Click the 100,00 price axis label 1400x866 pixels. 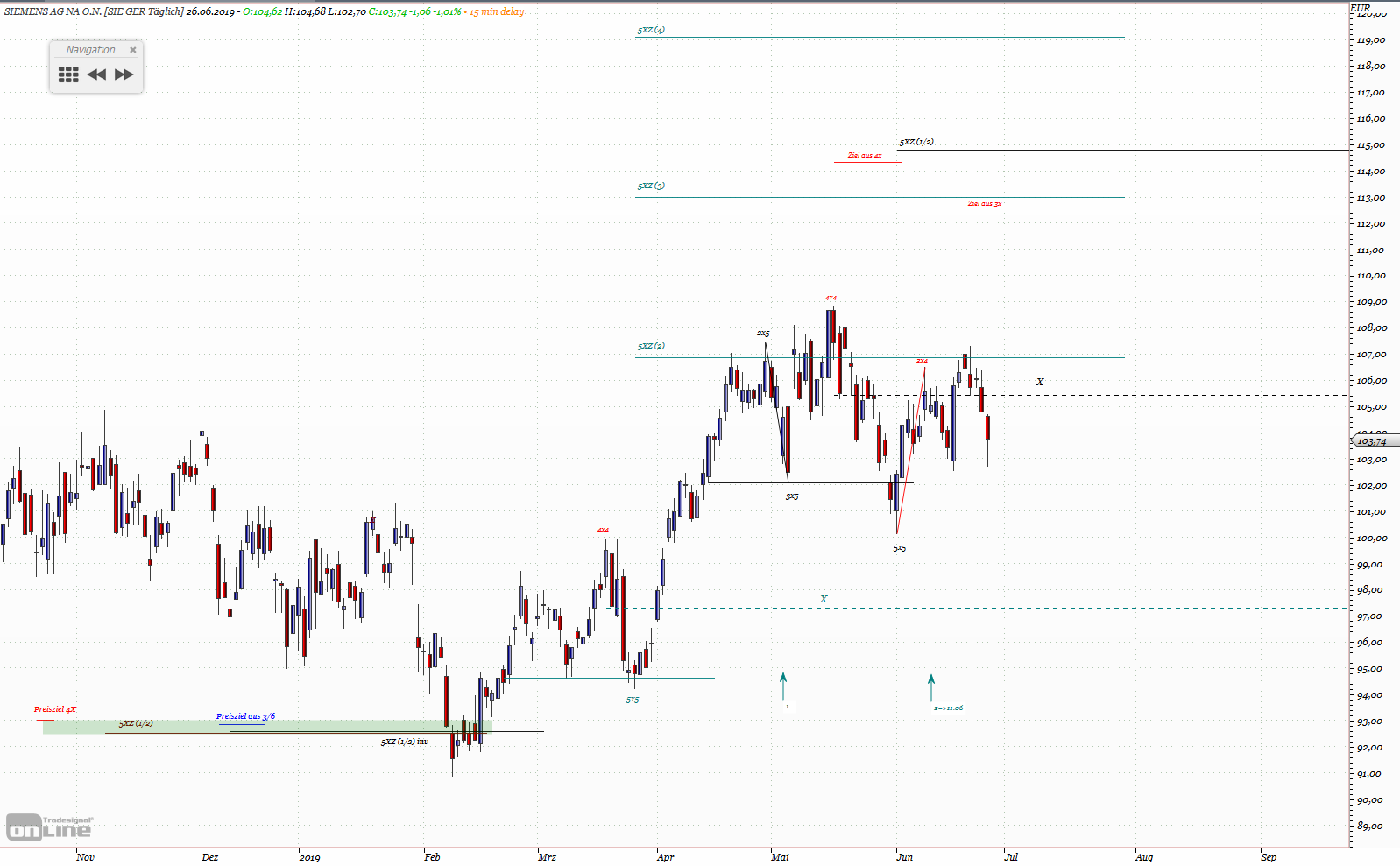pos(1371,539)
